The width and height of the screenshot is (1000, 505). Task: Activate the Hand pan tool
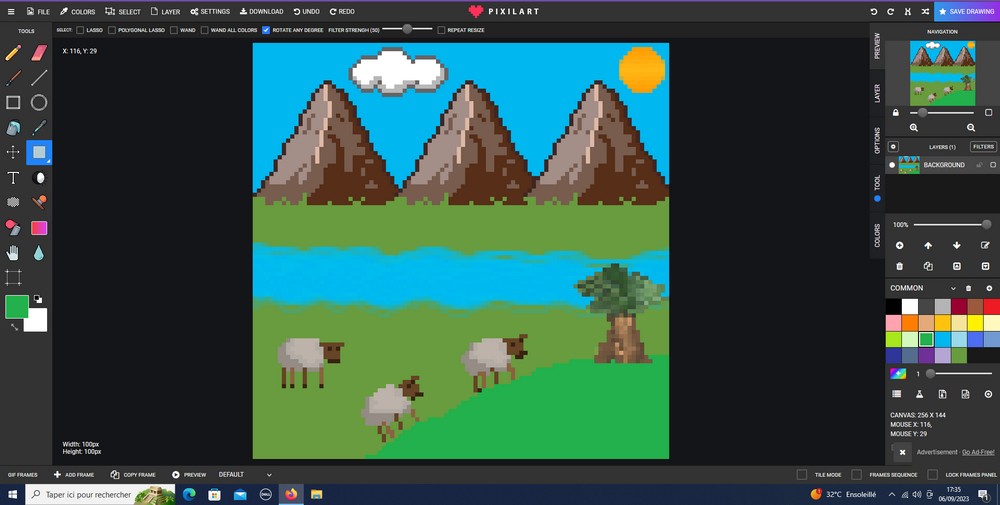tap(13, 253)
